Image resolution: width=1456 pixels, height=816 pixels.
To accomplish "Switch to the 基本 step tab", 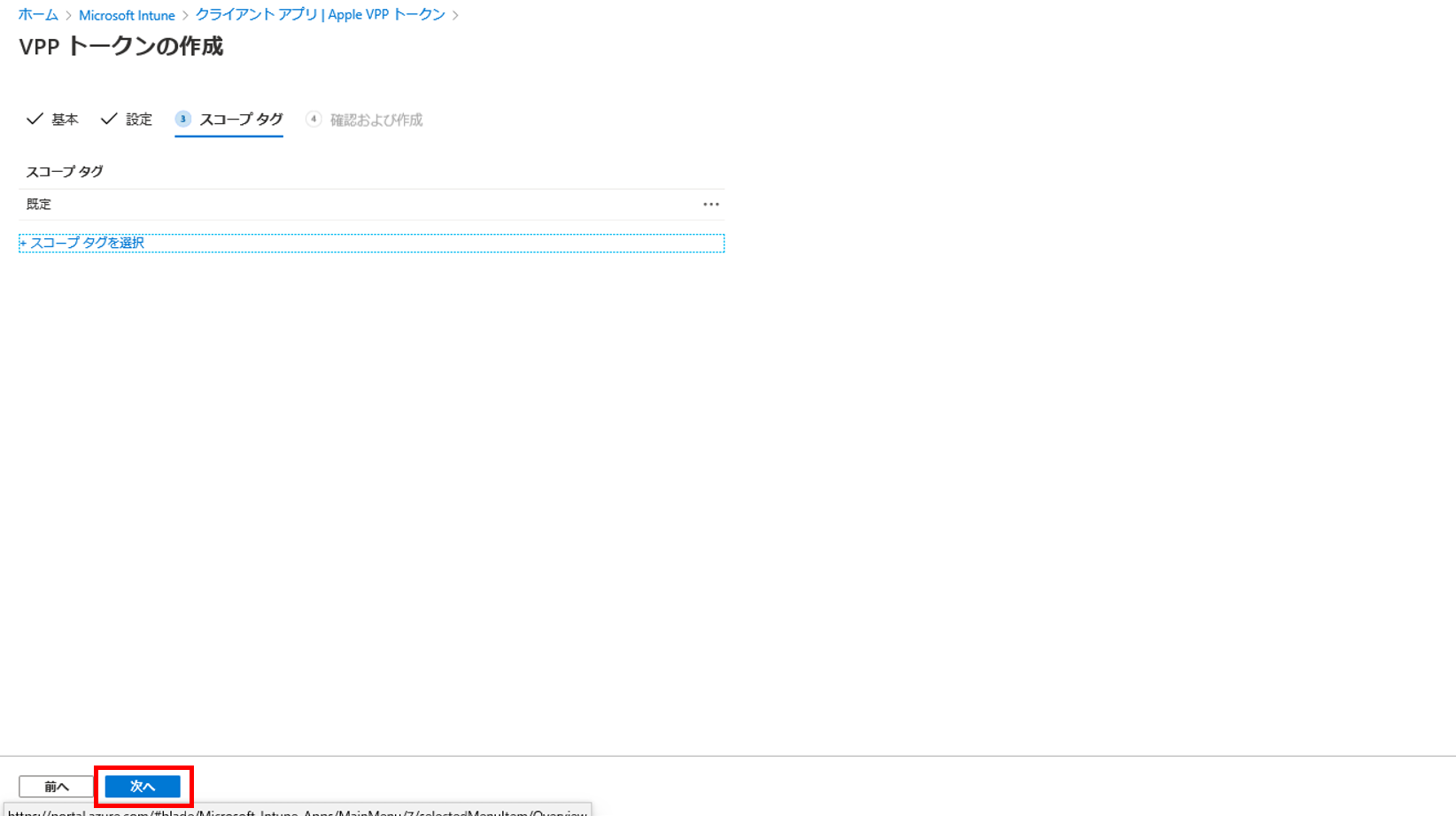I will click(x=65, y=120).
